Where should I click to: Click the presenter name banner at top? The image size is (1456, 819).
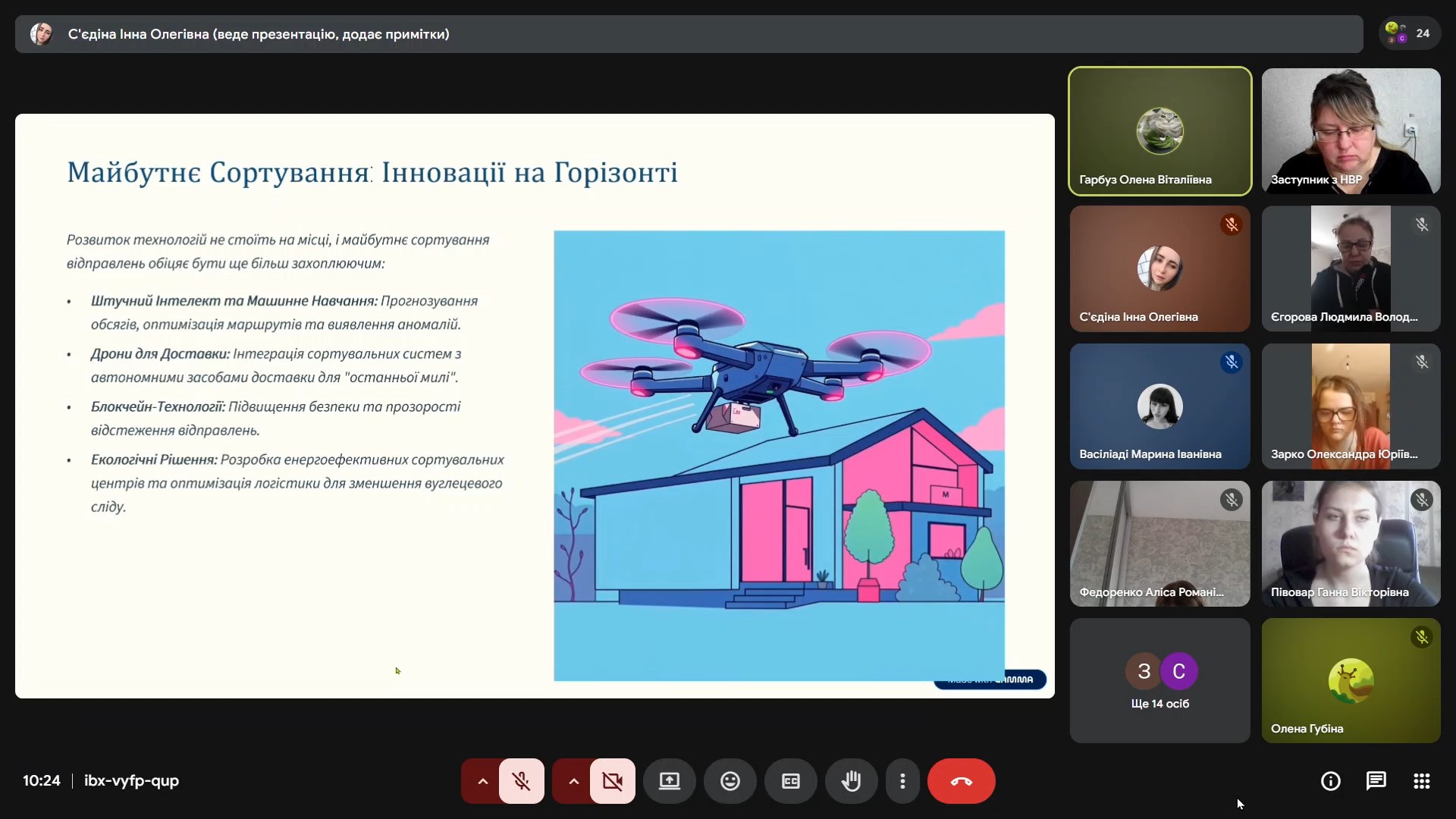(x=258, y=34)
